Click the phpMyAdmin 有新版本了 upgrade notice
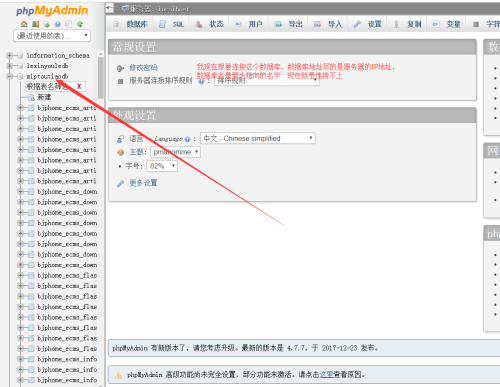This screenshot has width=500, height=387. coord(304,348)
